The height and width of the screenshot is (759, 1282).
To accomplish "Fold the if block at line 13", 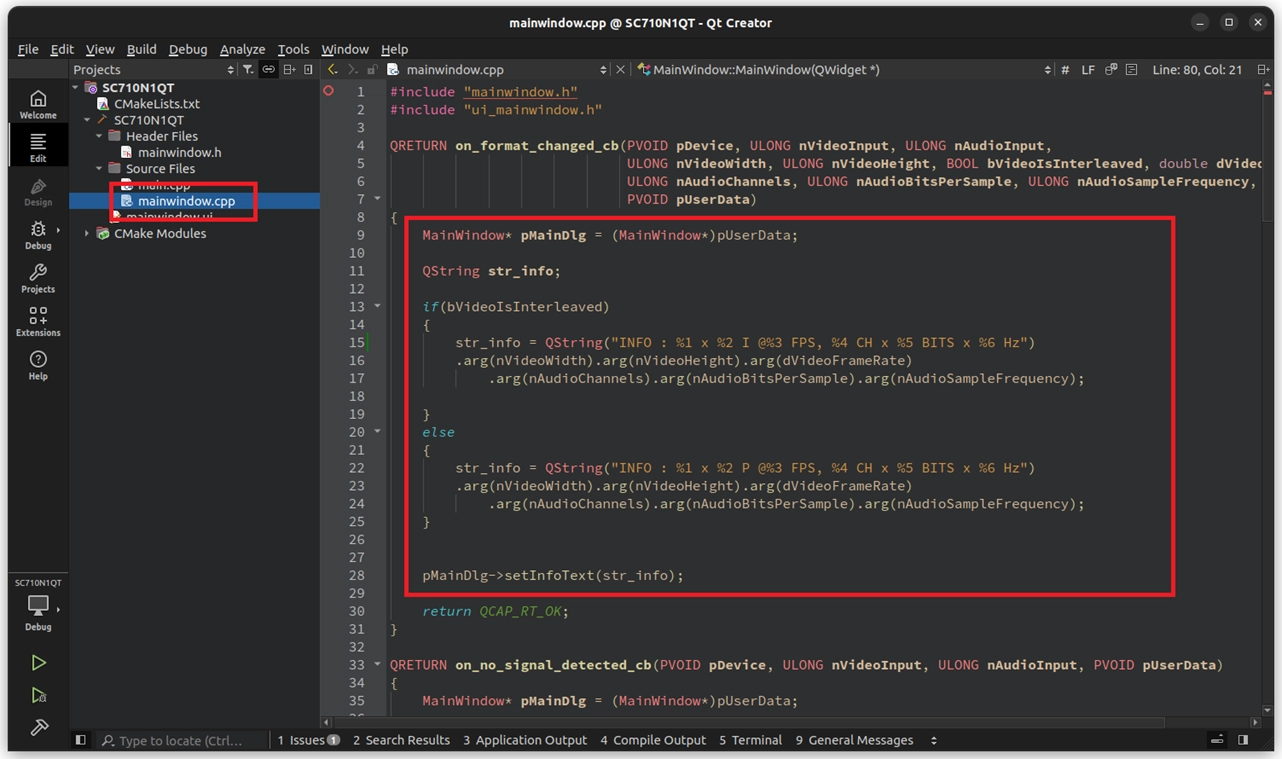I will click(377, 306).
